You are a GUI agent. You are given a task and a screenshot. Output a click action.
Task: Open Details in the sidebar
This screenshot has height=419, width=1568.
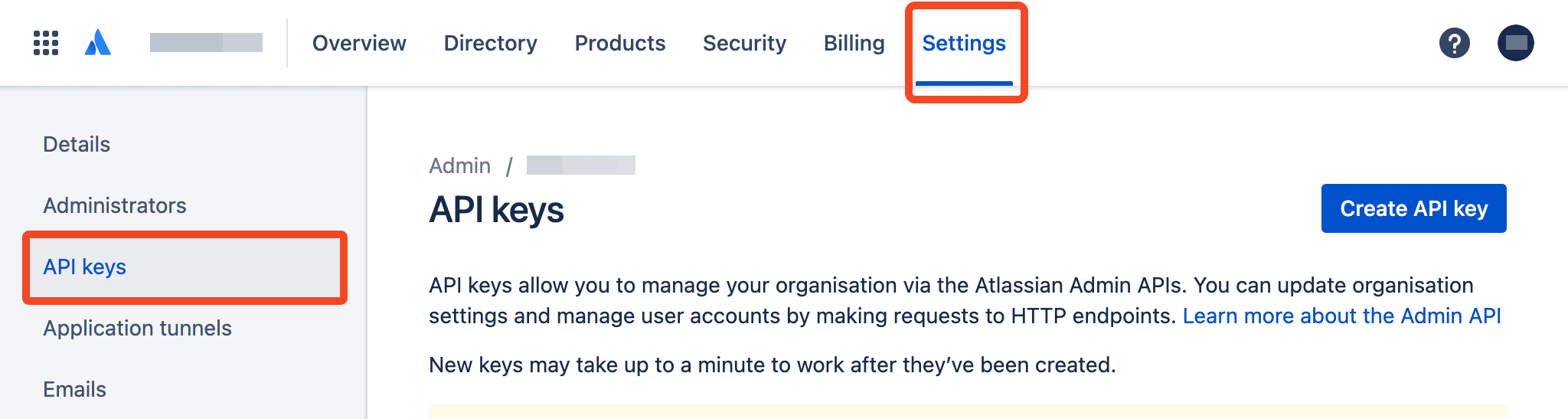pos(77,144)
